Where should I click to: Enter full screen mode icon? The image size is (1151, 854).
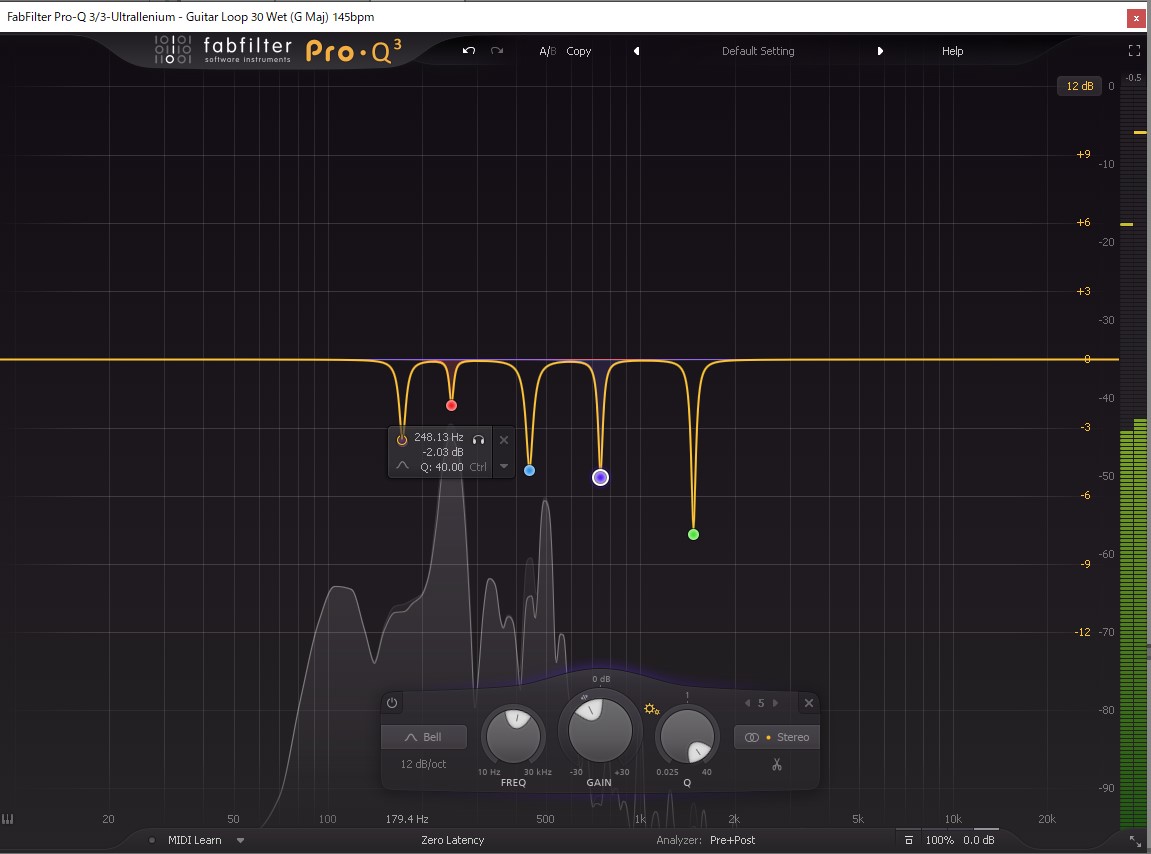1134,51
